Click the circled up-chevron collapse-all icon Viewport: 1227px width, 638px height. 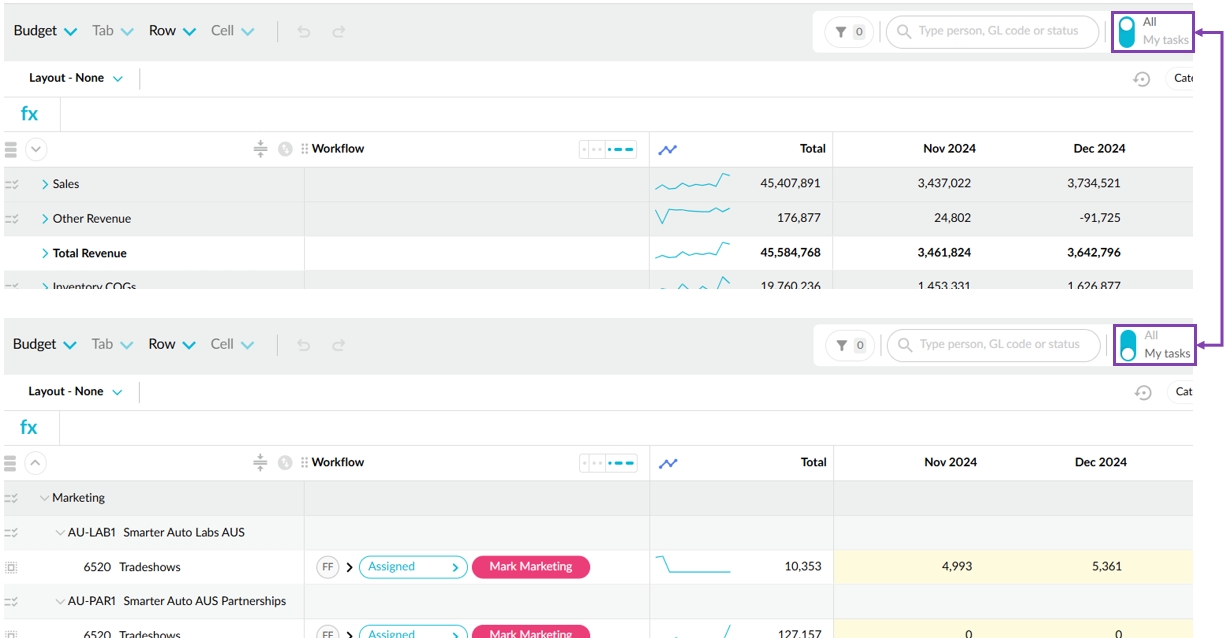(x=36, y=463)
